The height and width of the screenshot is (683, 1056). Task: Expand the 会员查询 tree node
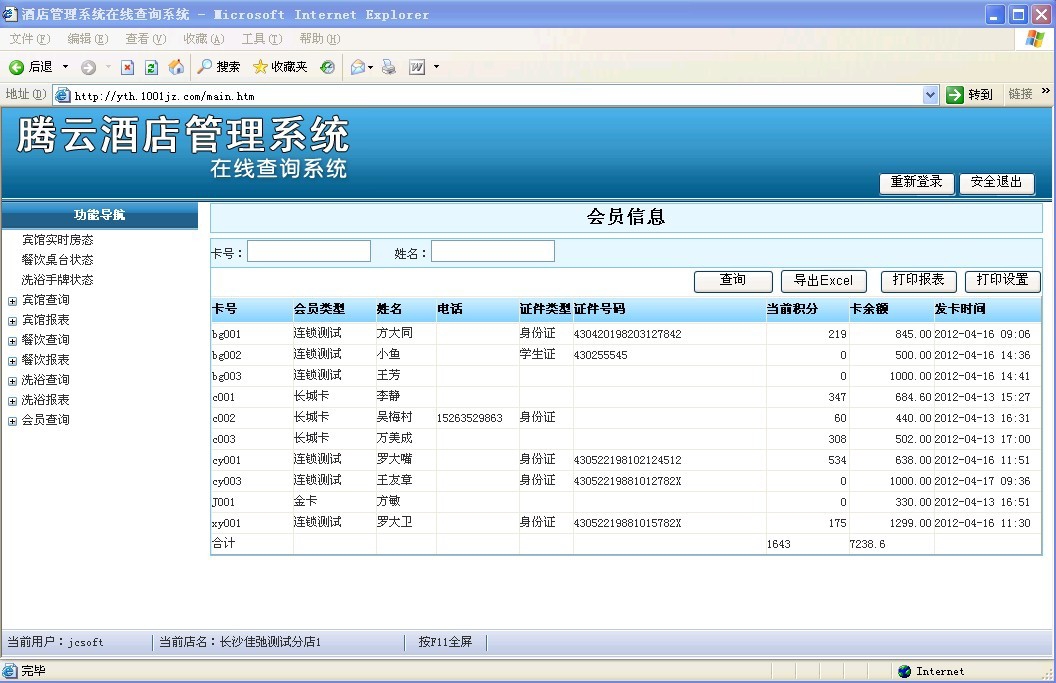[12, 422]
